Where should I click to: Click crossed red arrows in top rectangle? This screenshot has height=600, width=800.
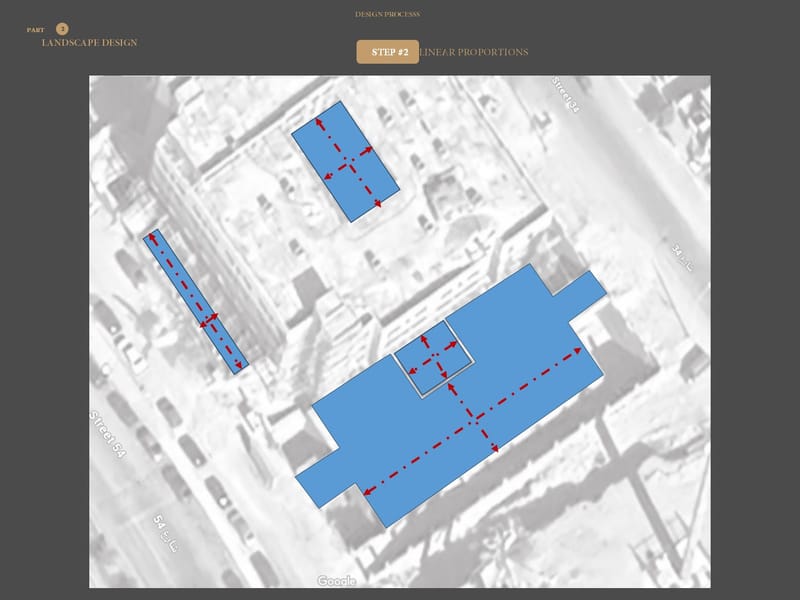[347, 164]
